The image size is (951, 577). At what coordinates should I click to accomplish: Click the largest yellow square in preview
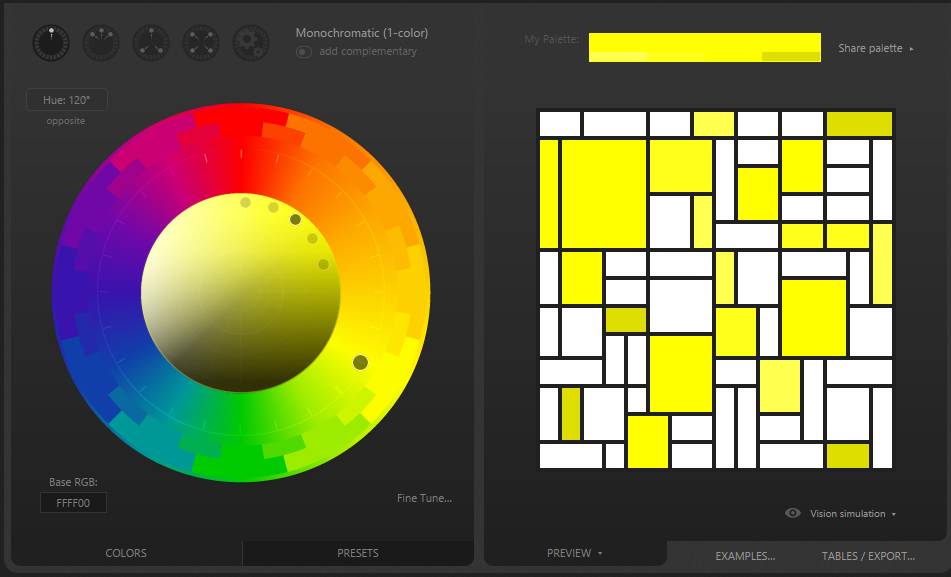click(603, 194)
